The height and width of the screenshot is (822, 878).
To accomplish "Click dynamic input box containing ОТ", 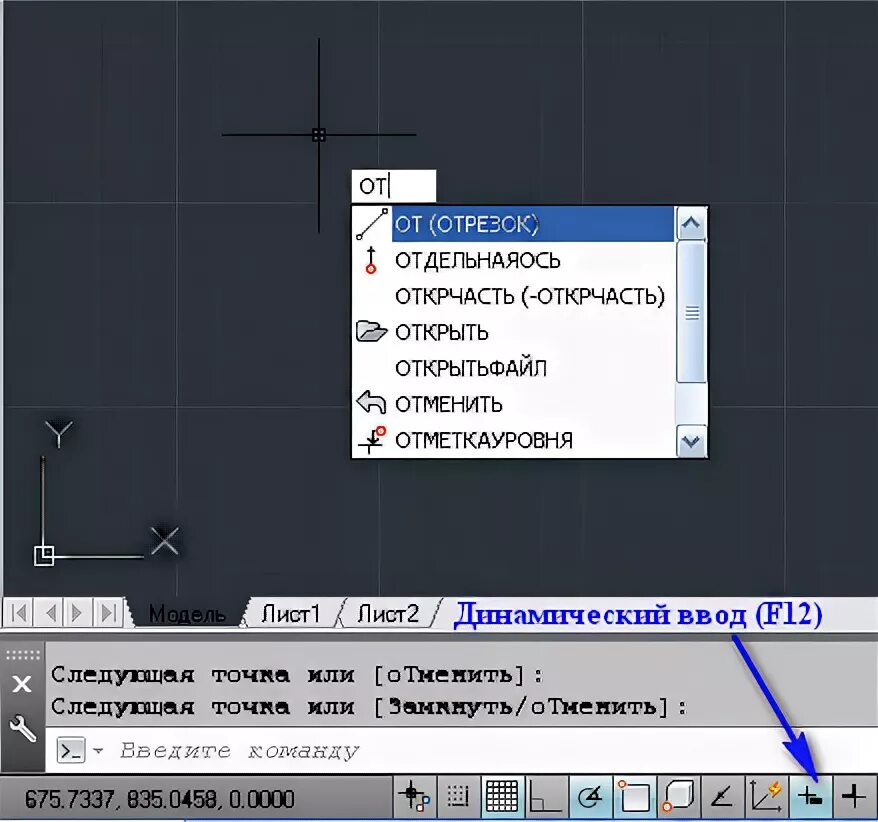I will click(x=394, y=186).
